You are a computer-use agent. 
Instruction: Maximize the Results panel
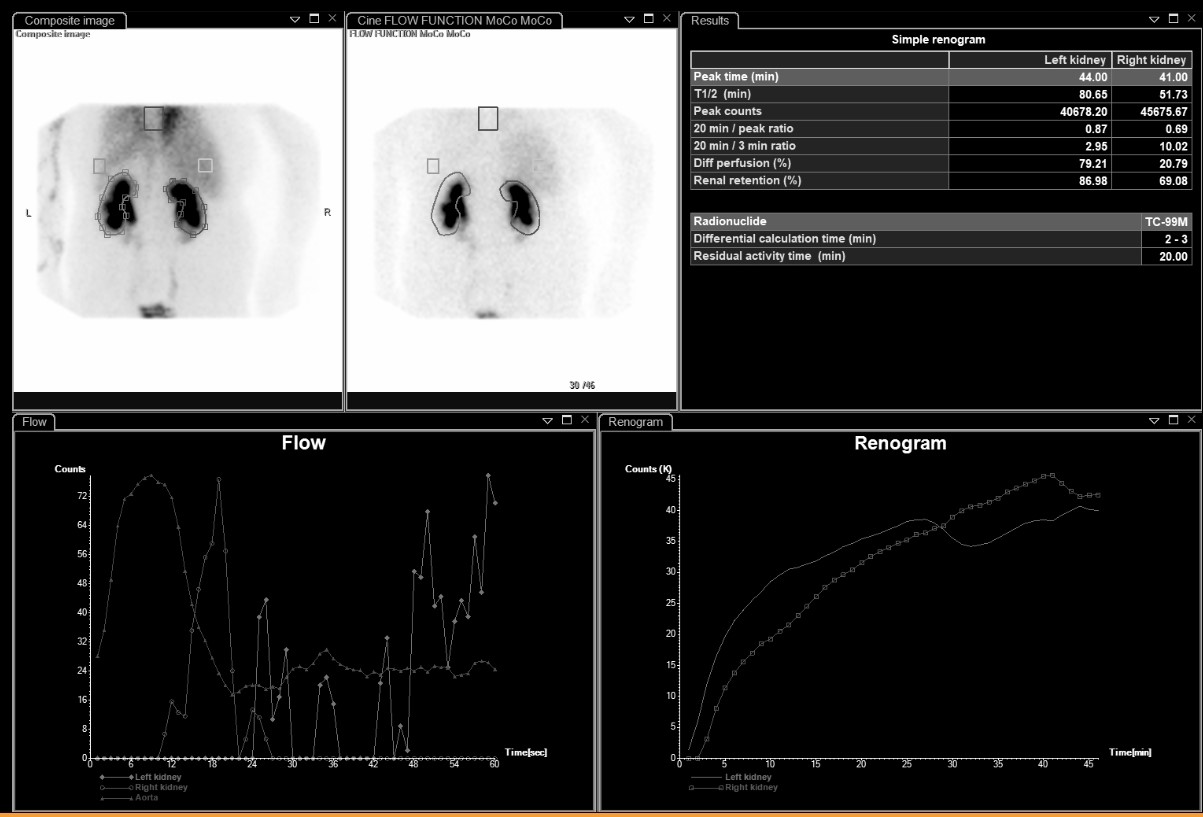[x=1174, y=19]
